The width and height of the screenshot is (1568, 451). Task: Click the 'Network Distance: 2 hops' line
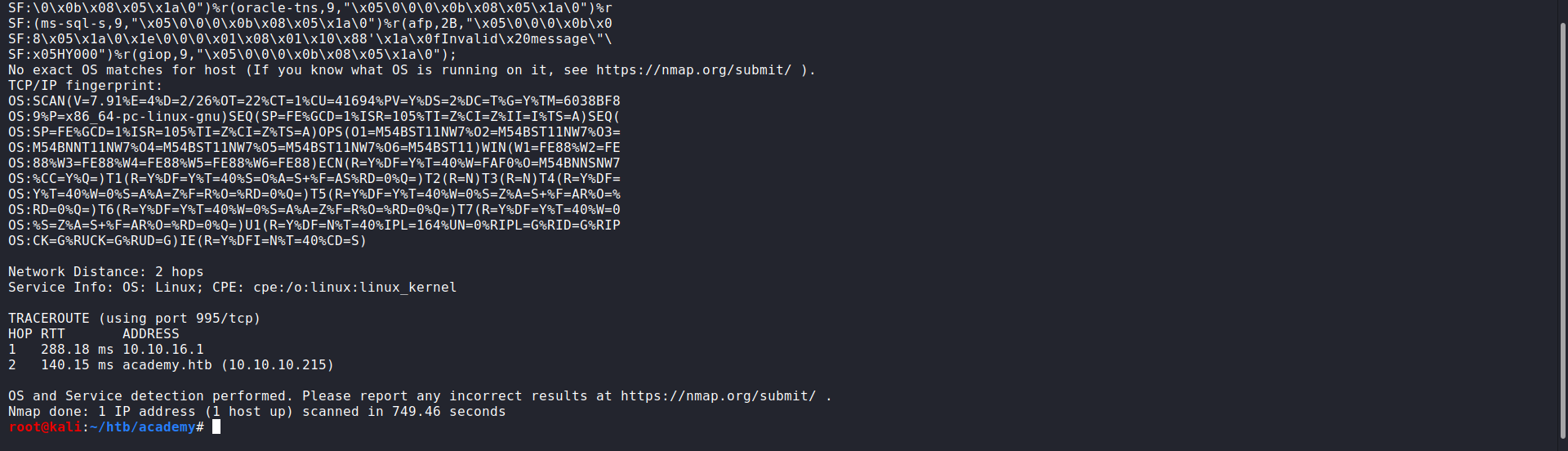[x=105, y=272]
